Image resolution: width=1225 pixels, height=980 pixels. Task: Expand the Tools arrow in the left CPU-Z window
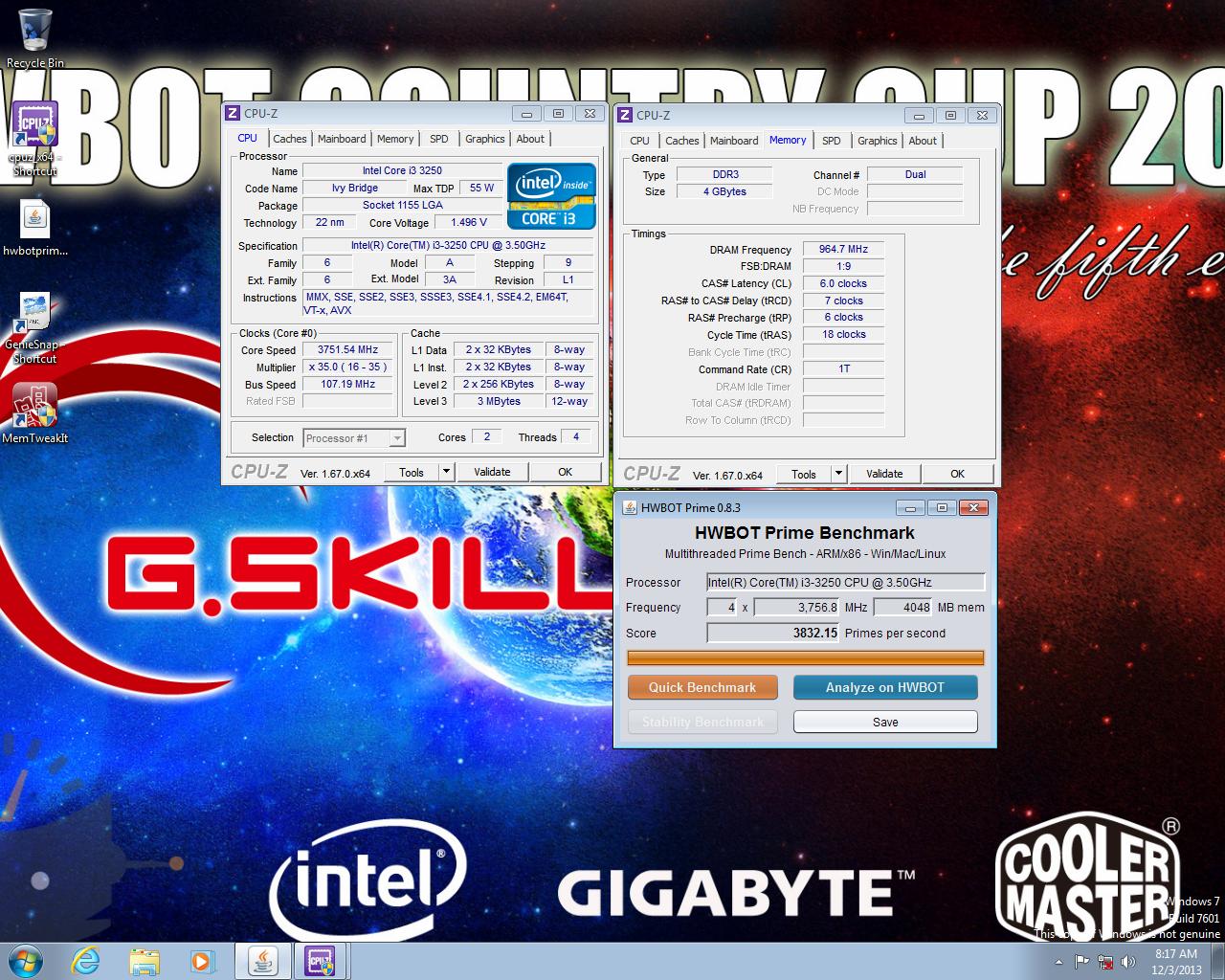tap(446, 472)
